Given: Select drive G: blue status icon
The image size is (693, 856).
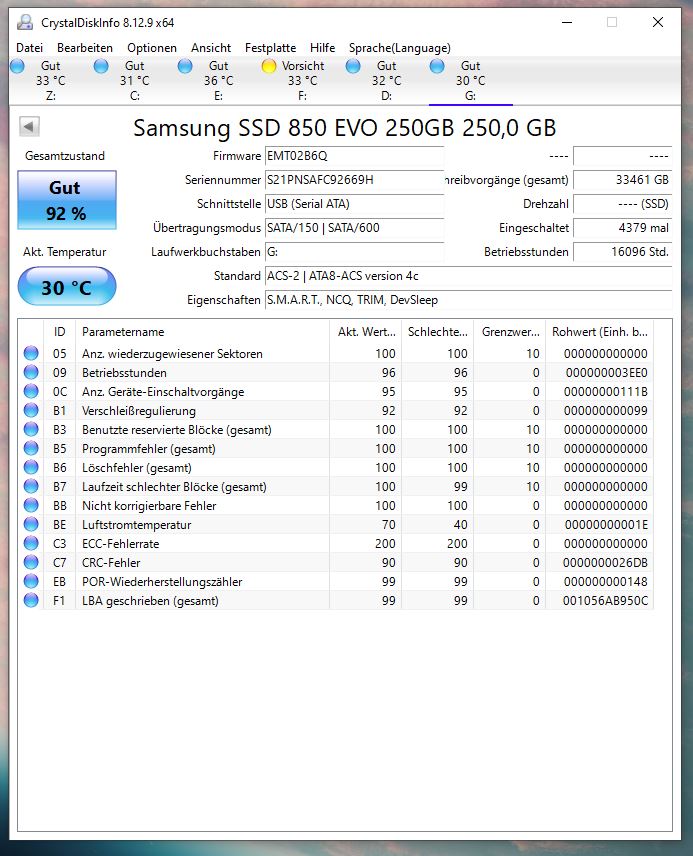Looking at the screenshot, I should click(x=437, y=66).
